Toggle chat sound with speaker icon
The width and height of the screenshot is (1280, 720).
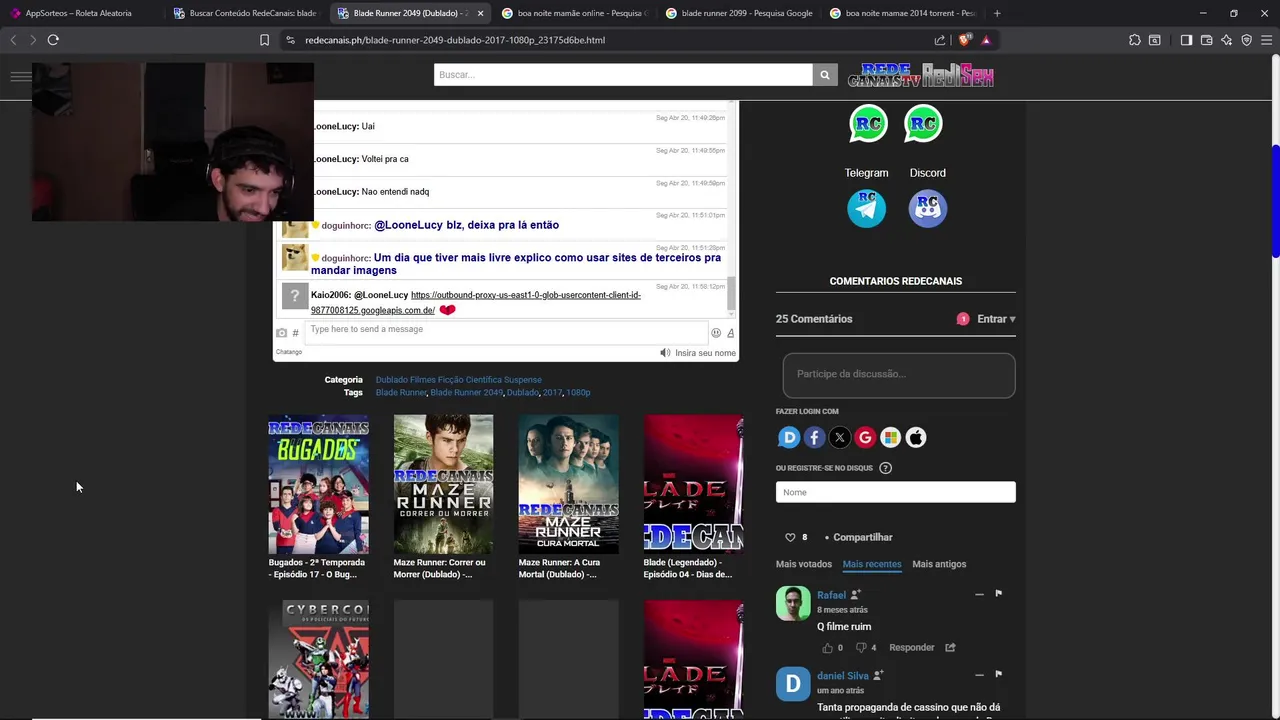point(665,353)
